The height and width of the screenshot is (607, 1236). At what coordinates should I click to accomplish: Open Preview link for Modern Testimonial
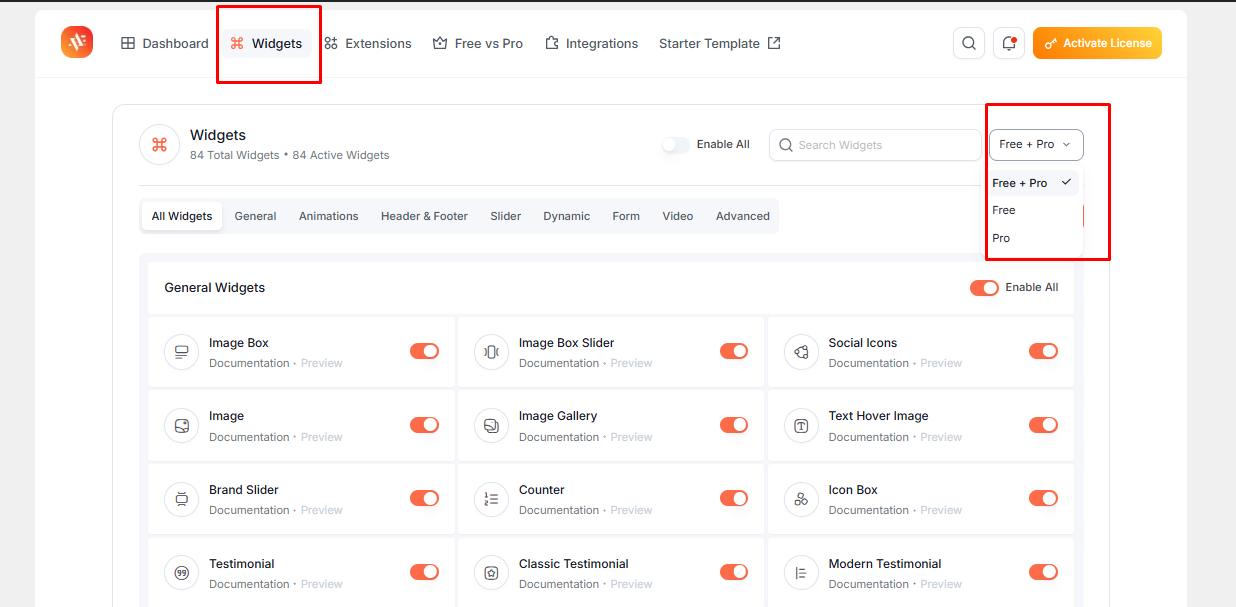(941, 584)
